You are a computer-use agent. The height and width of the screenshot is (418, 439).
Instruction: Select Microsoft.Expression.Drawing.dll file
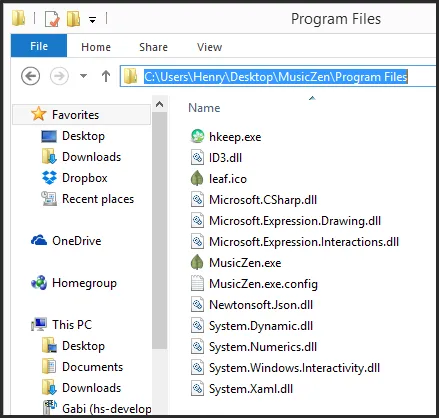pyautogui.click(x=295, y=221)
